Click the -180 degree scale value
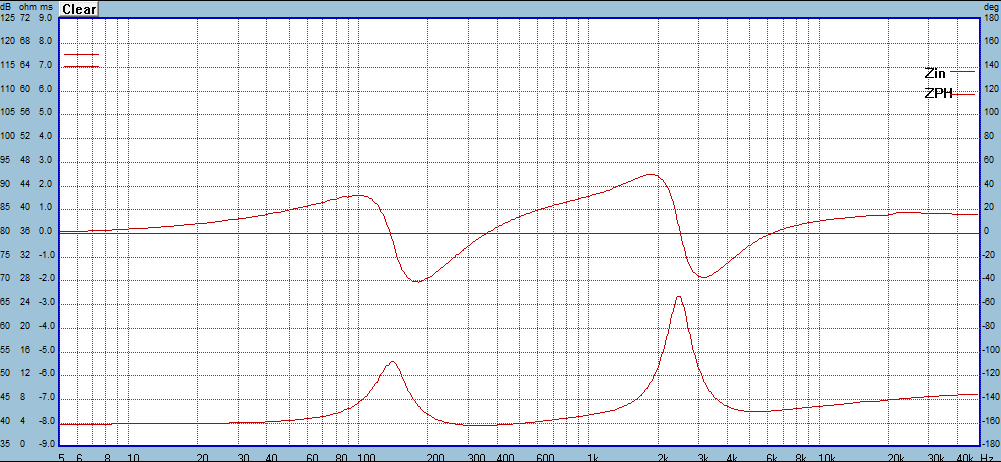The width and height of the screenshot is (1001, 462). [x=990, y=444]
